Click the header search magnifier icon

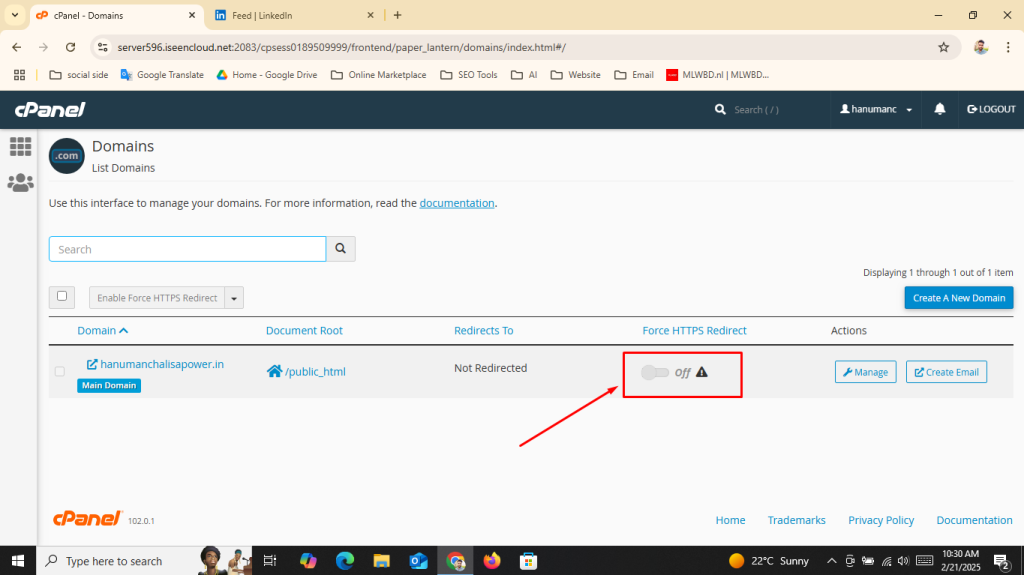(x=720, y=109)
